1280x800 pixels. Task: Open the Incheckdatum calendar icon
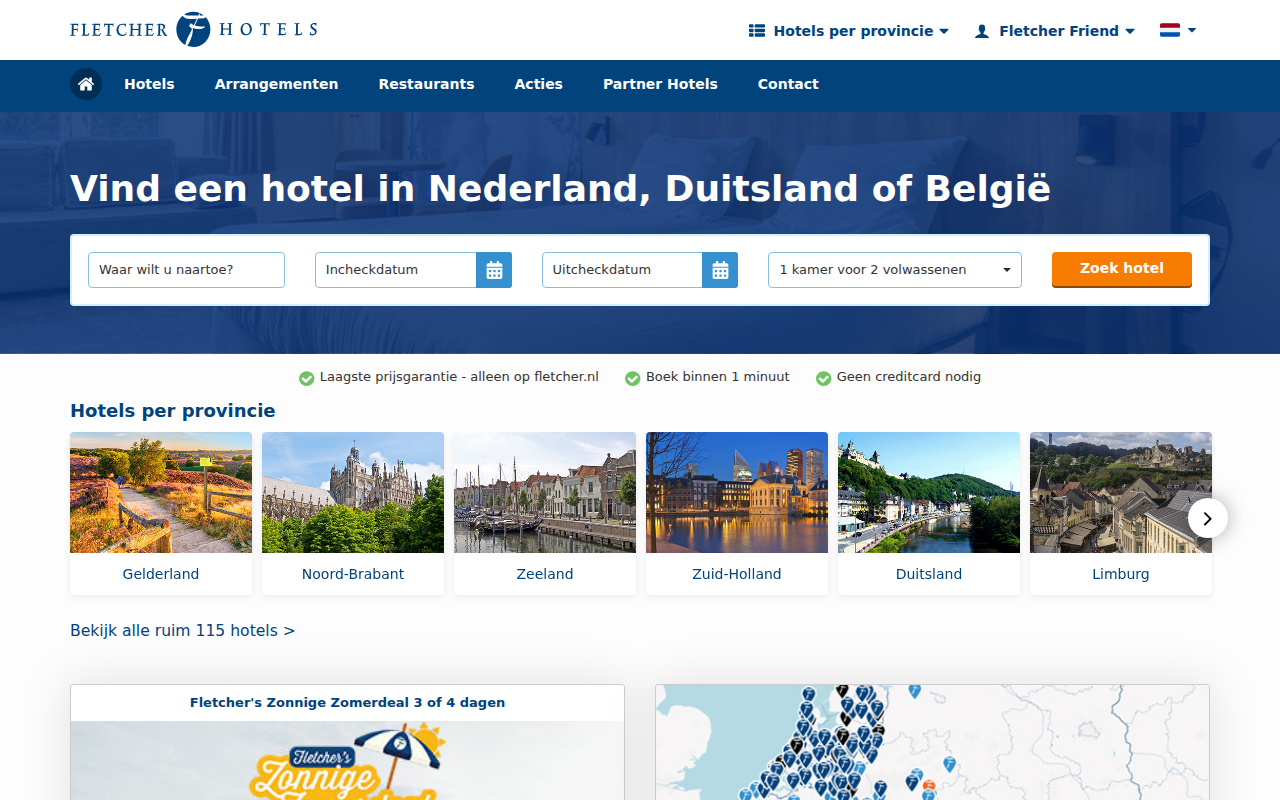click(494, 270)
